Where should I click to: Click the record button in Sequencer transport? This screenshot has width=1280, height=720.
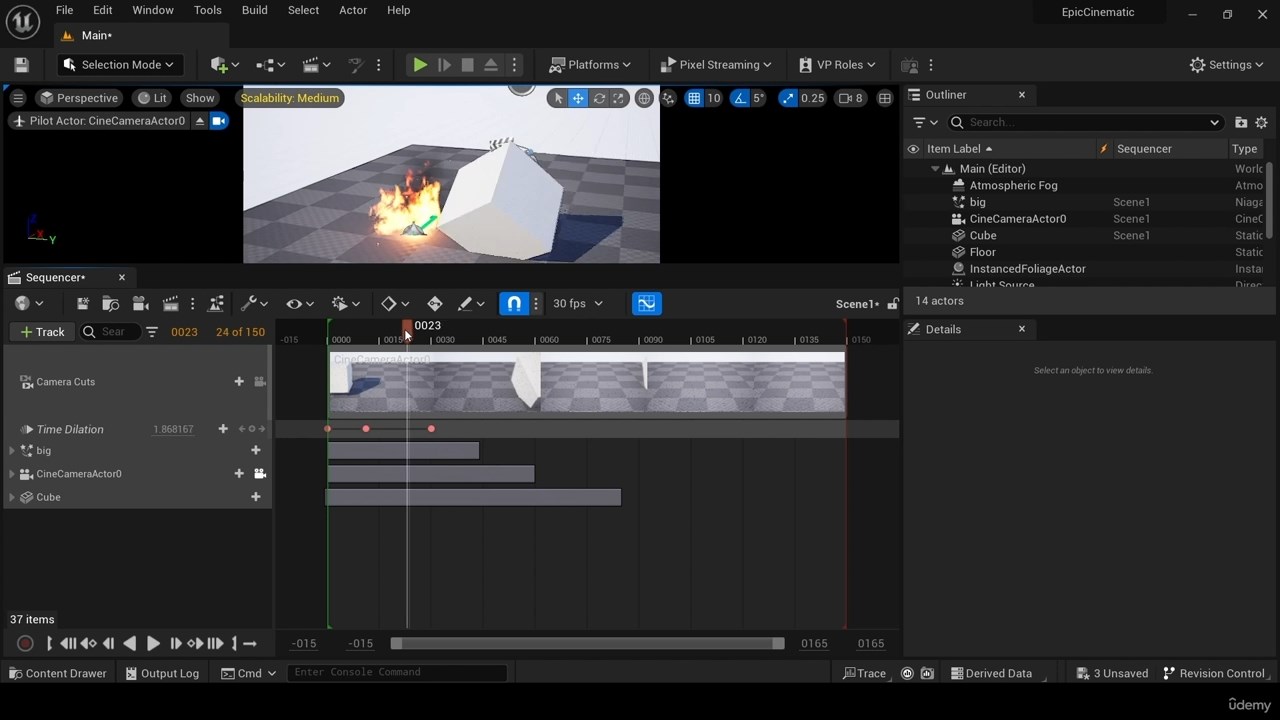click(25, 644)
